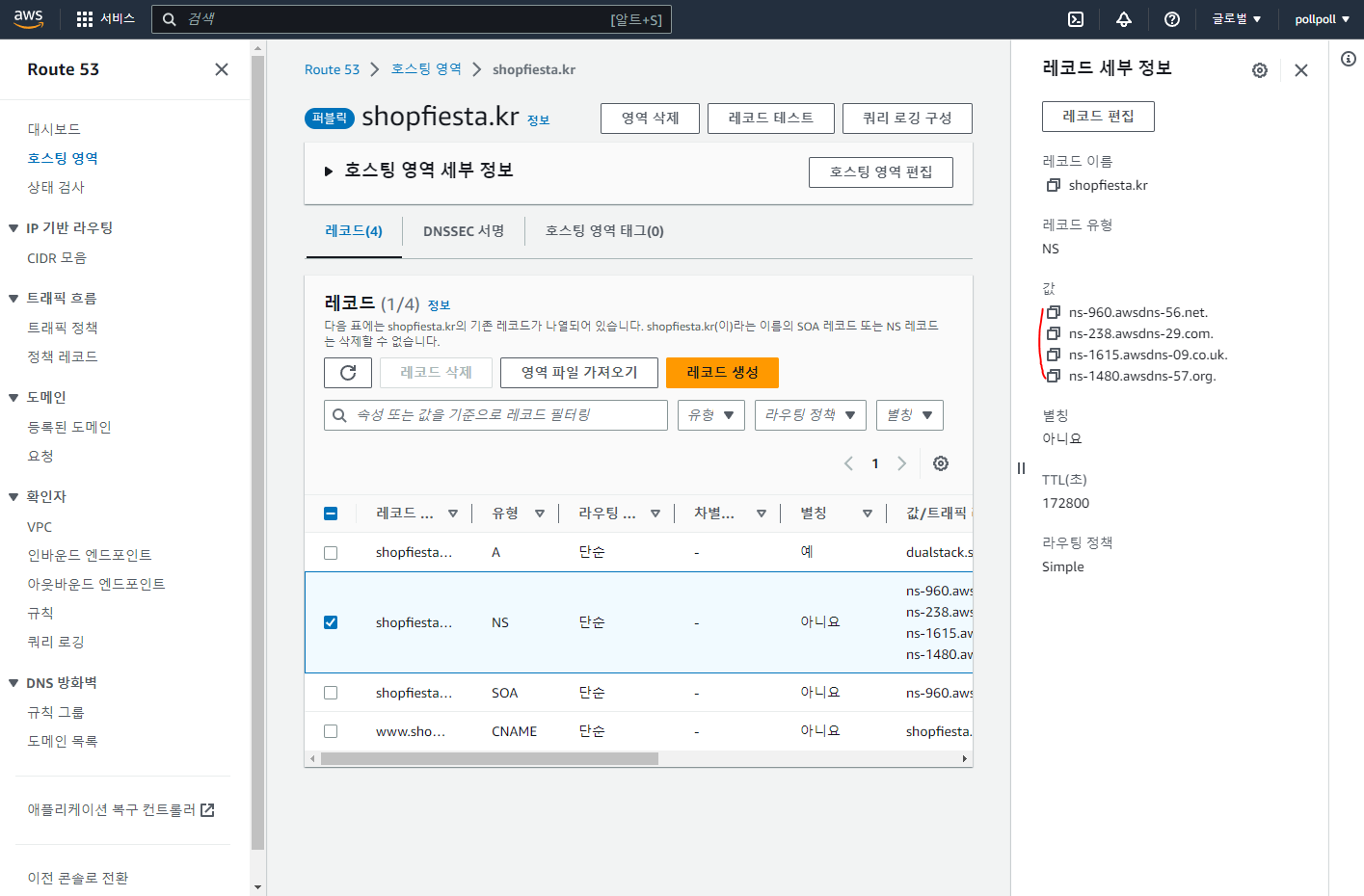Open the help question mark icon
Image resolution: width=1364 pixels, height=896 pixels.
point(1172,19)
